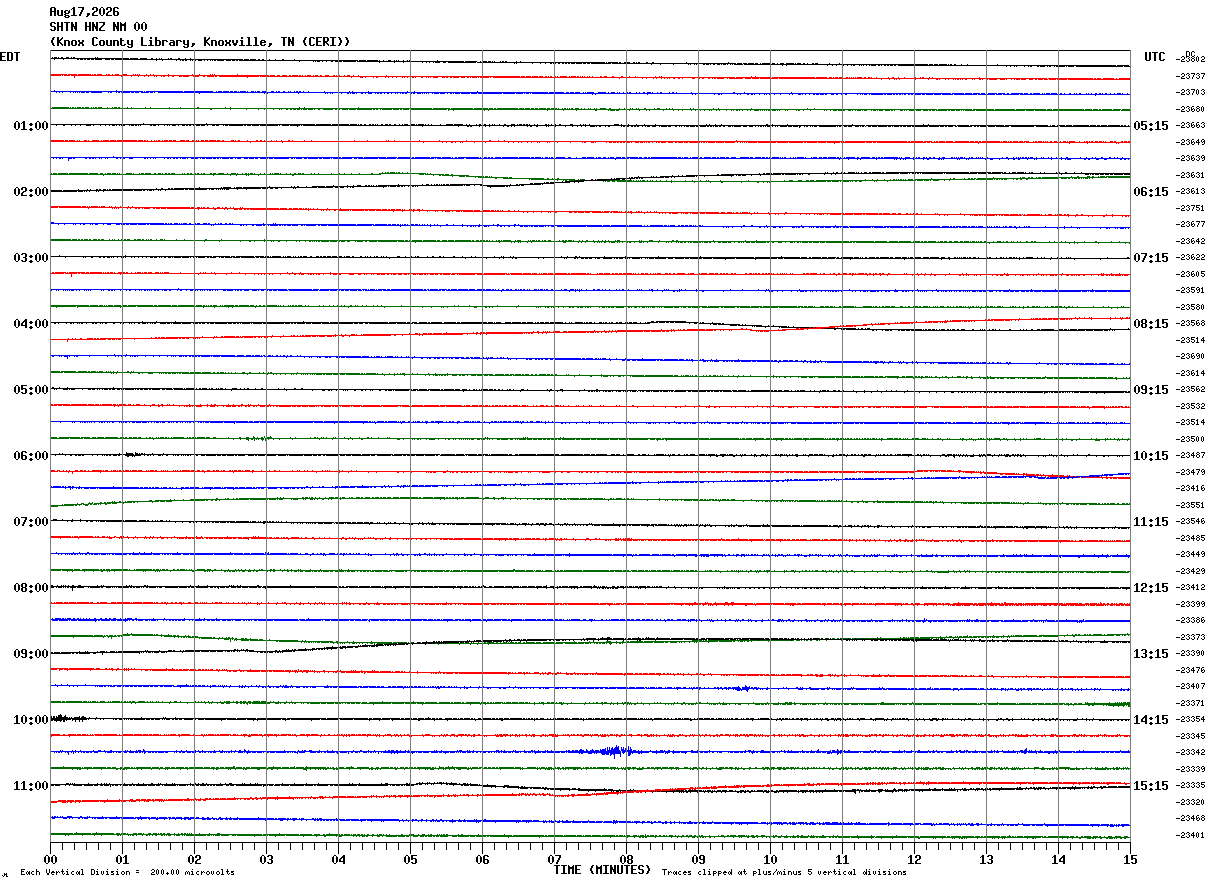Click the minute tick '12' on the bottom axis
This screenshot has height=886, width=1210.
(914, 859)
